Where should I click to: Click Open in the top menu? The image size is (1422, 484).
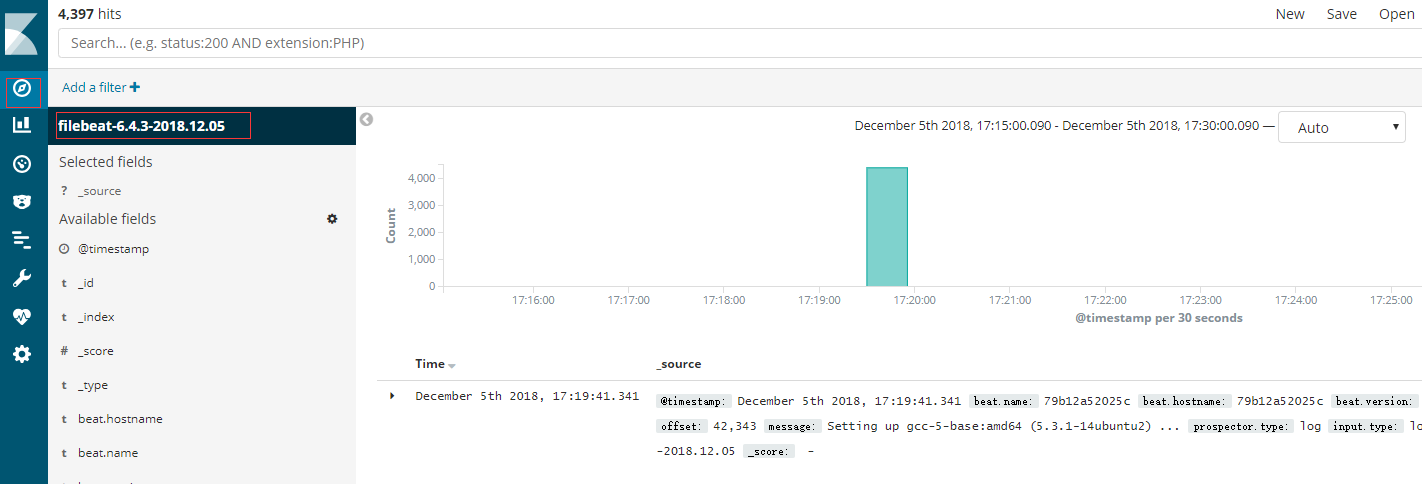tap(1397, 14)
